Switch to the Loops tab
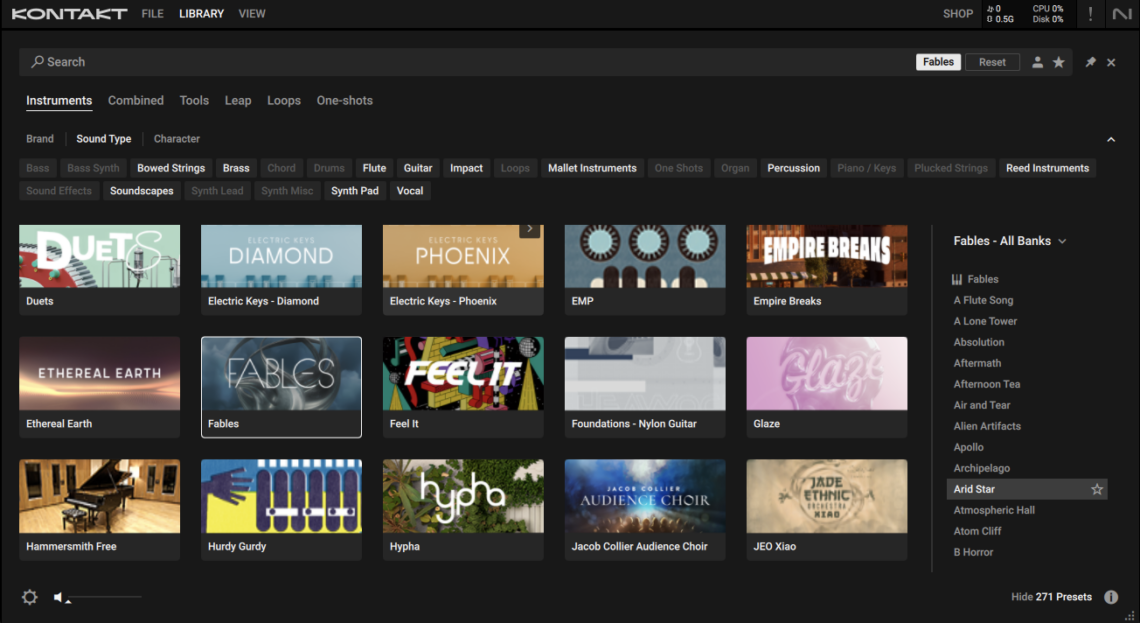This screenshot has width=1140, height=623. (284, 100)
